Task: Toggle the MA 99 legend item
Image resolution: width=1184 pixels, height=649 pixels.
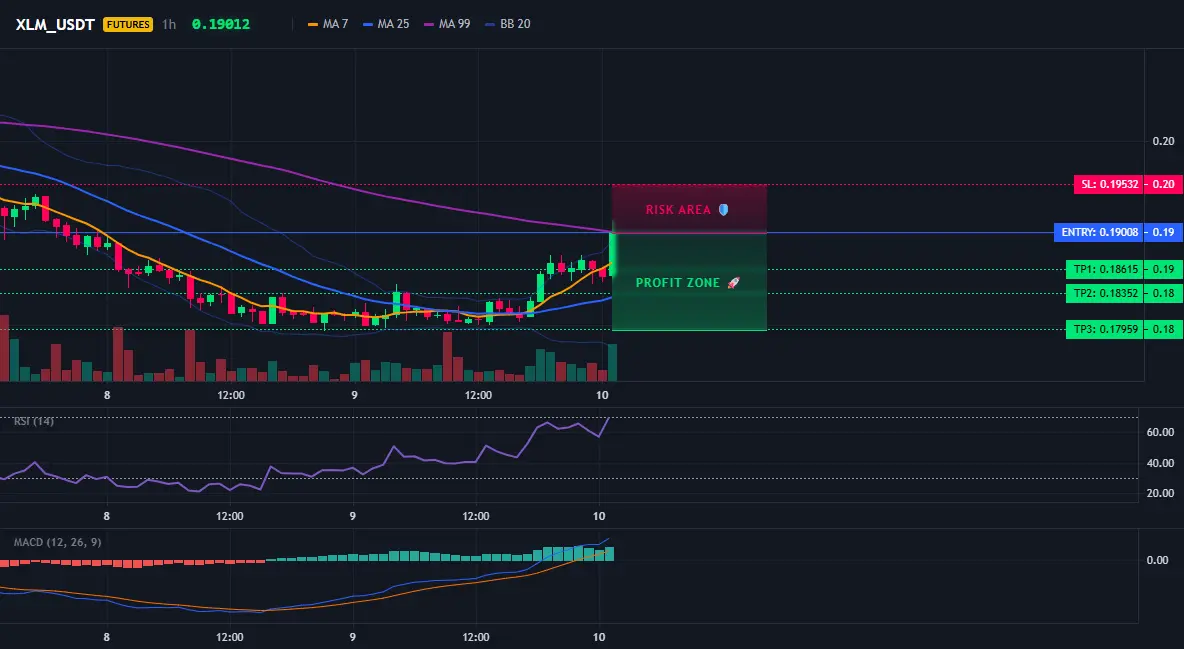Action: click(447, 24)
